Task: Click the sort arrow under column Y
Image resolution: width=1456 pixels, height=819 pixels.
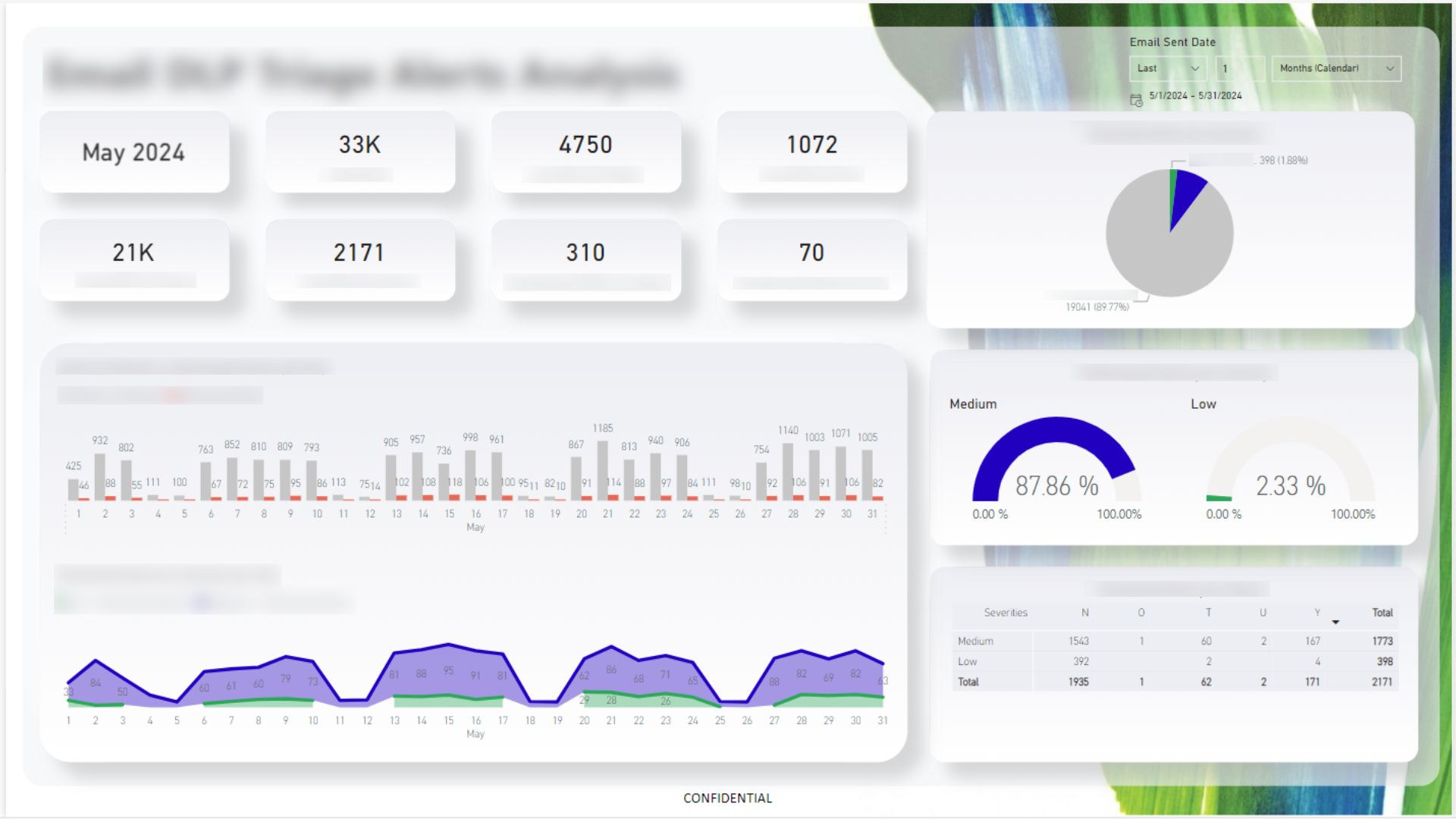Action: tap(1335, 623)
